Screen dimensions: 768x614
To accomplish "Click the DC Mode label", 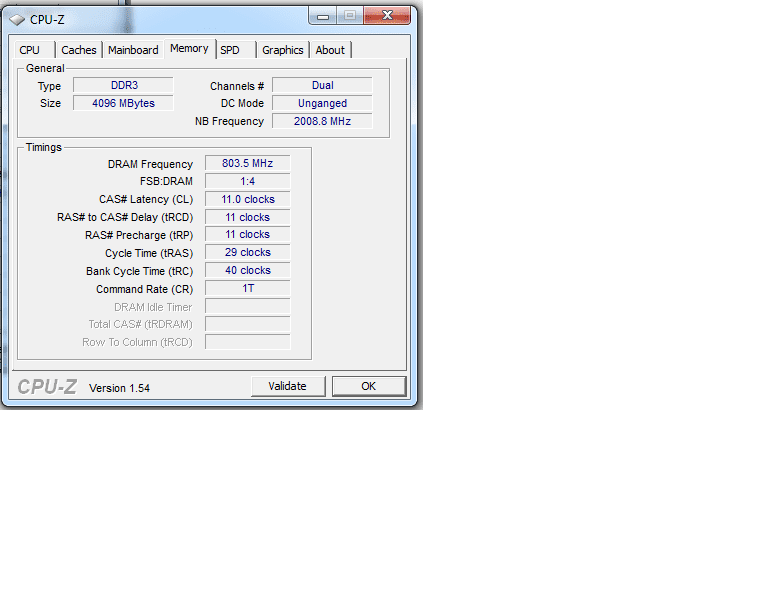I will pyautogui.click(x=242, y=103).
